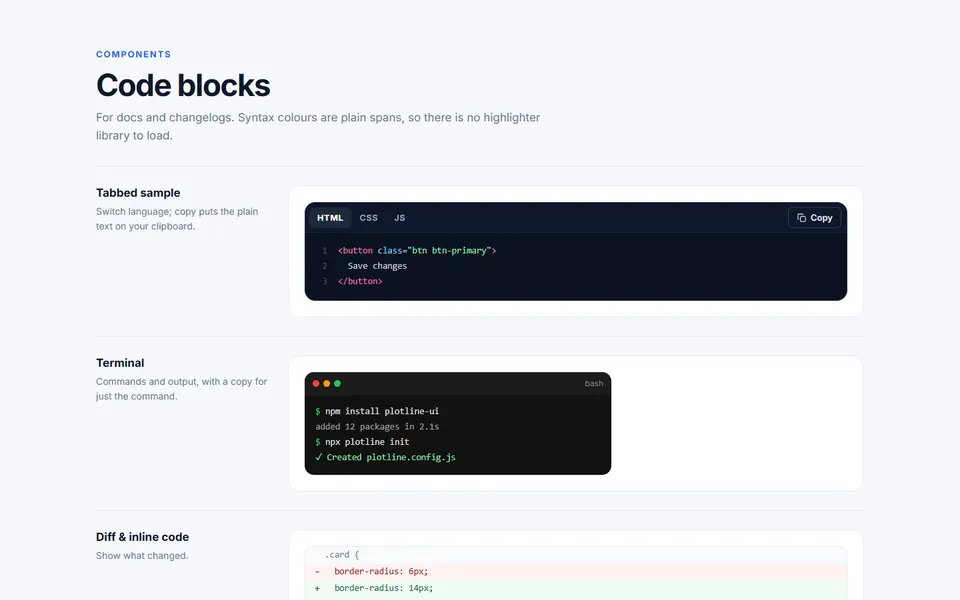
Task: Click the Code blocks page heading
Action: 183,85
